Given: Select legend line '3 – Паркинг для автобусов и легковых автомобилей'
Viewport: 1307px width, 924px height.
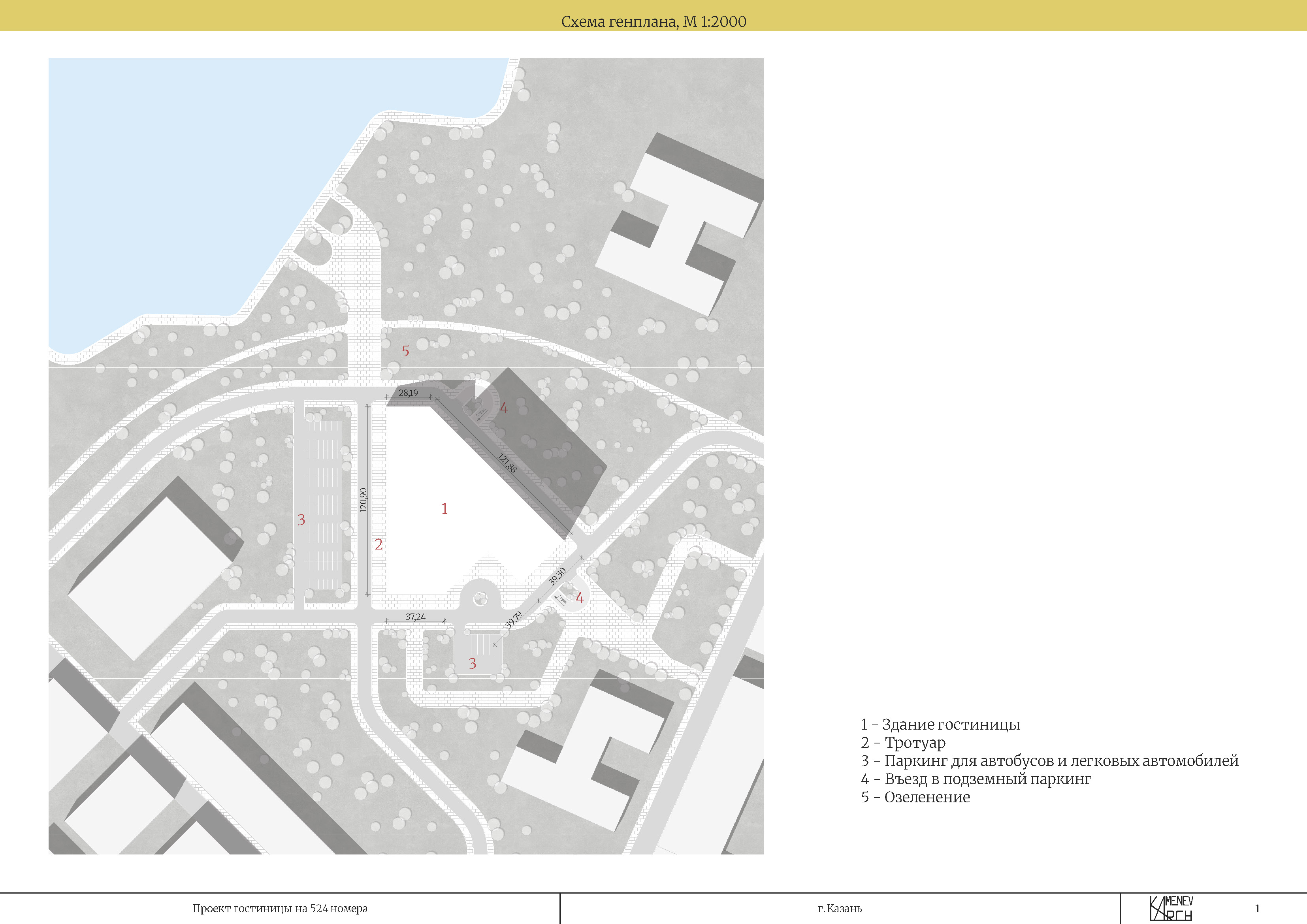Looking at the screenshot, I should pyautogui.click(x=1049, y=760).
